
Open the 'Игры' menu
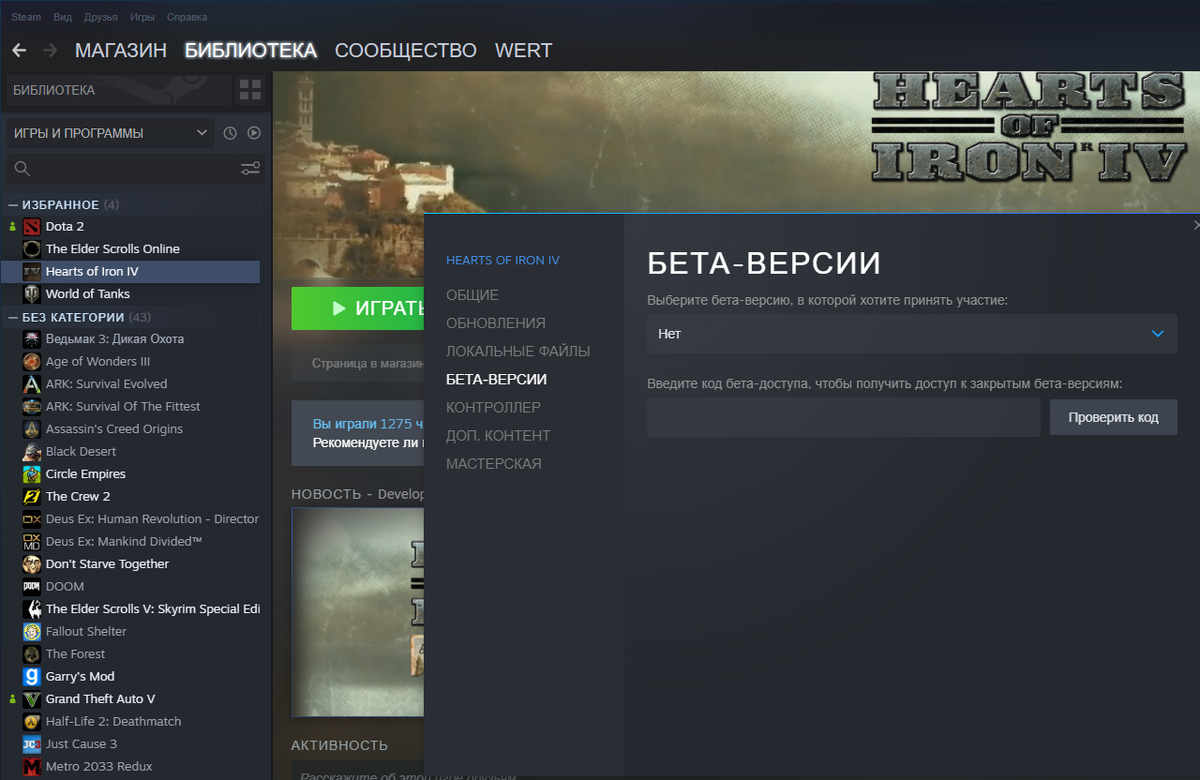click(142, 17)
